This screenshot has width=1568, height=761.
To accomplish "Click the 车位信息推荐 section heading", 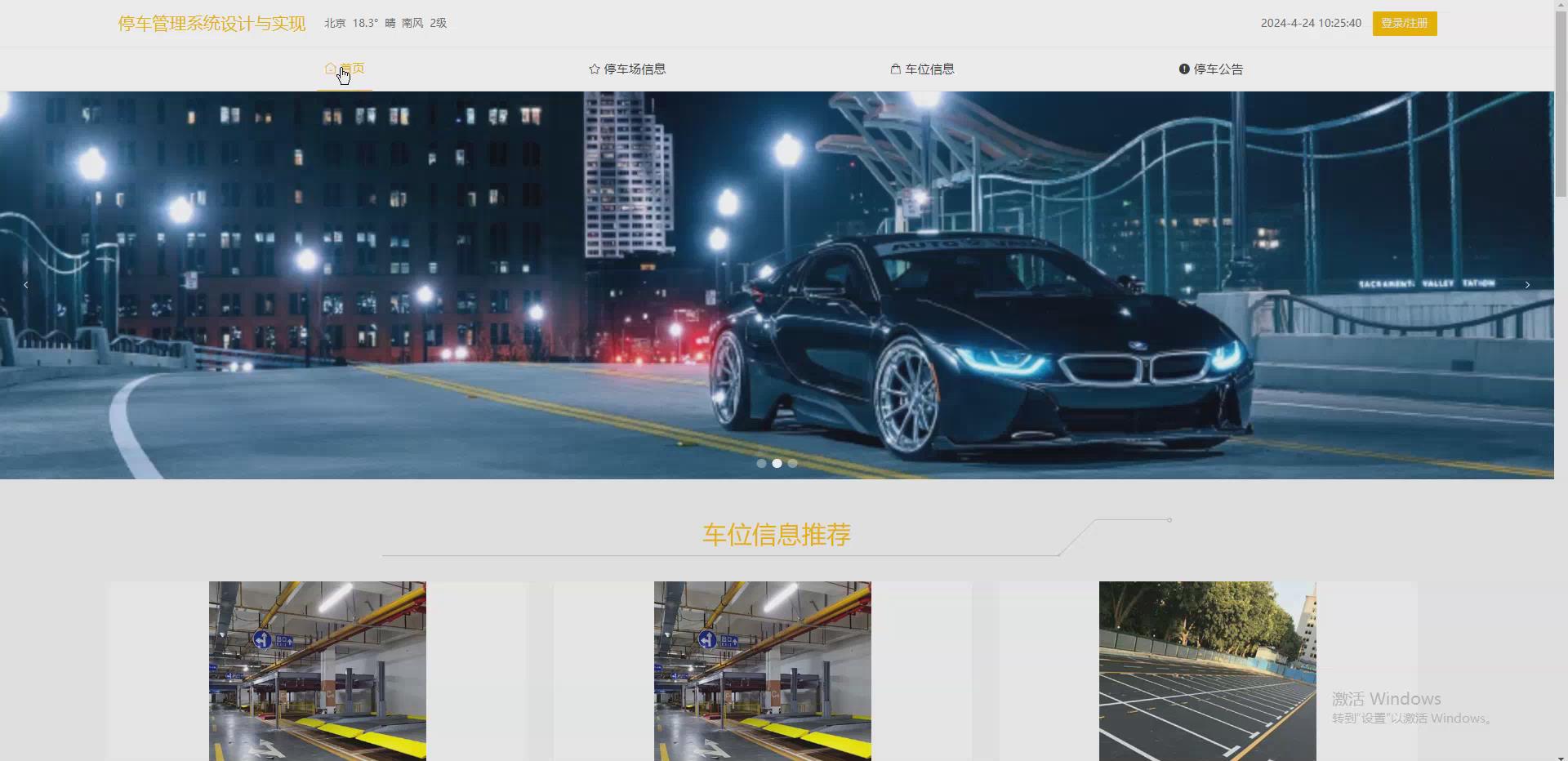I will click(777, 535).
